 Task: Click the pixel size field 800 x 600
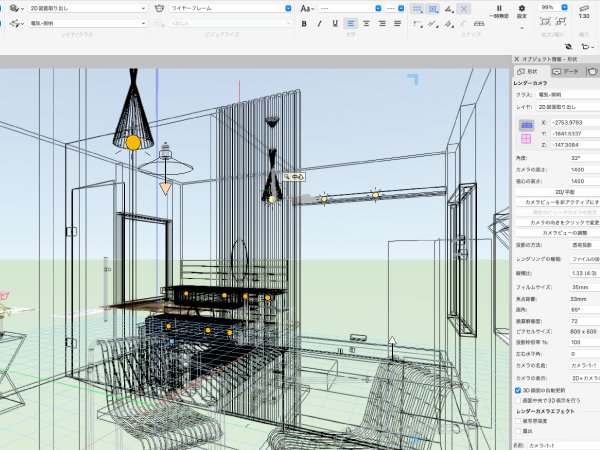(x=585, y=331)
